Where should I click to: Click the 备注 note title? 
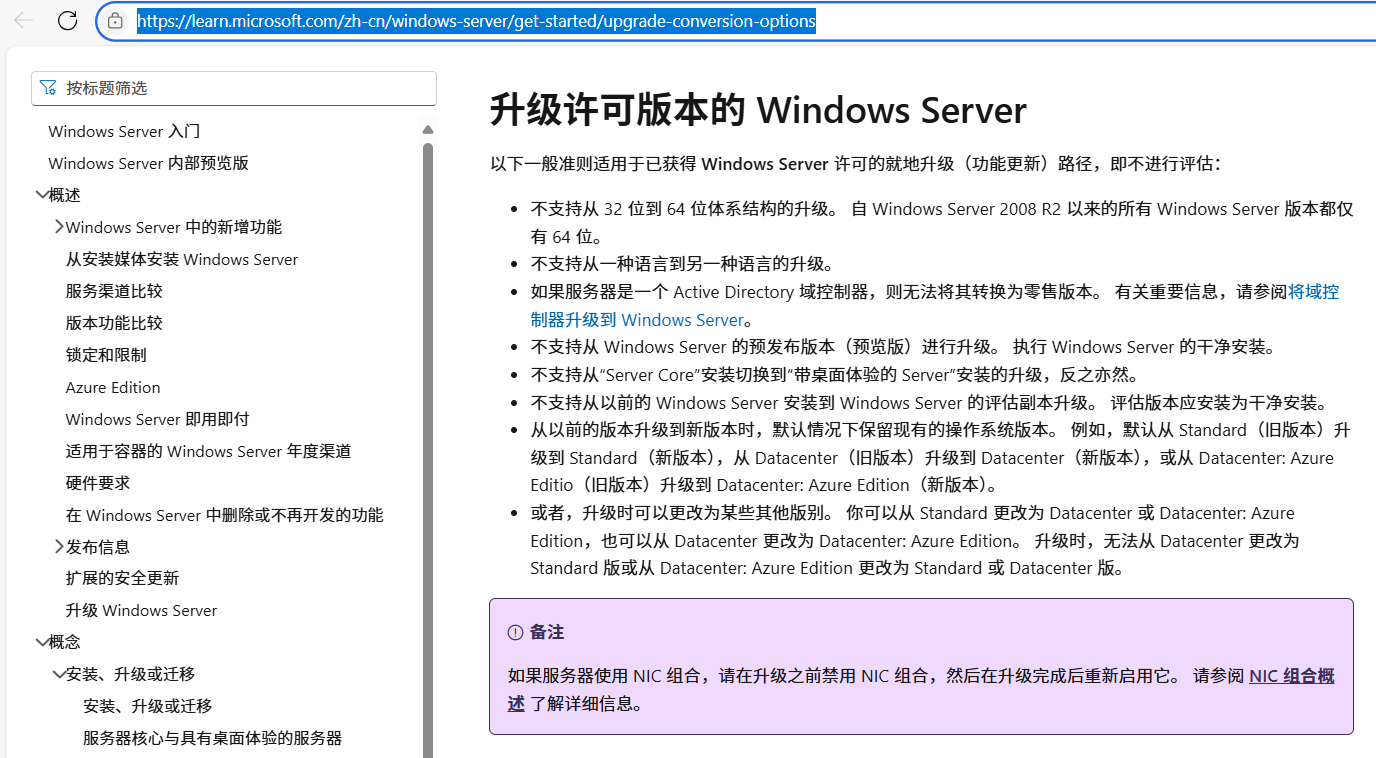point(547,632)
